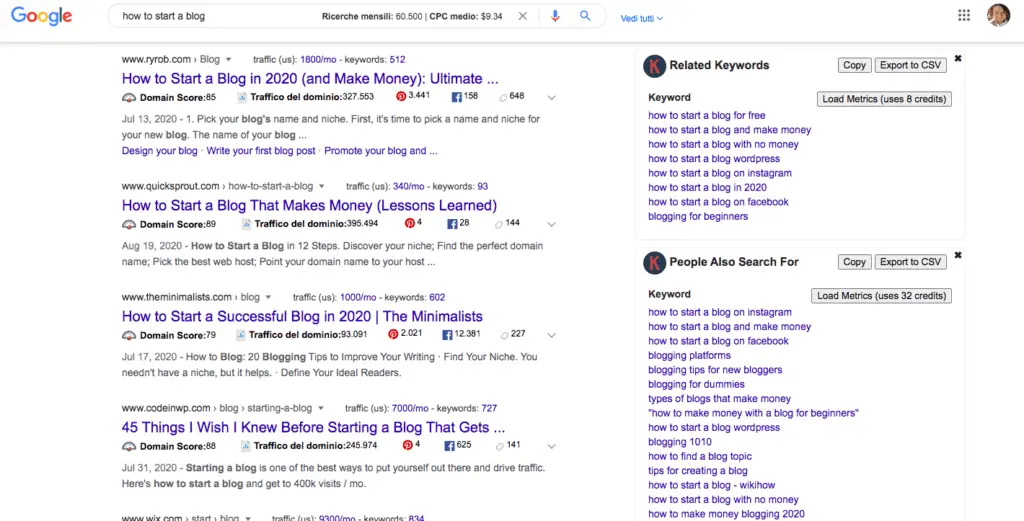Image resolution: width=1024 pixels, height=521 pixels.
Task: Click link count icon showing 227
Action: [504, 335]
